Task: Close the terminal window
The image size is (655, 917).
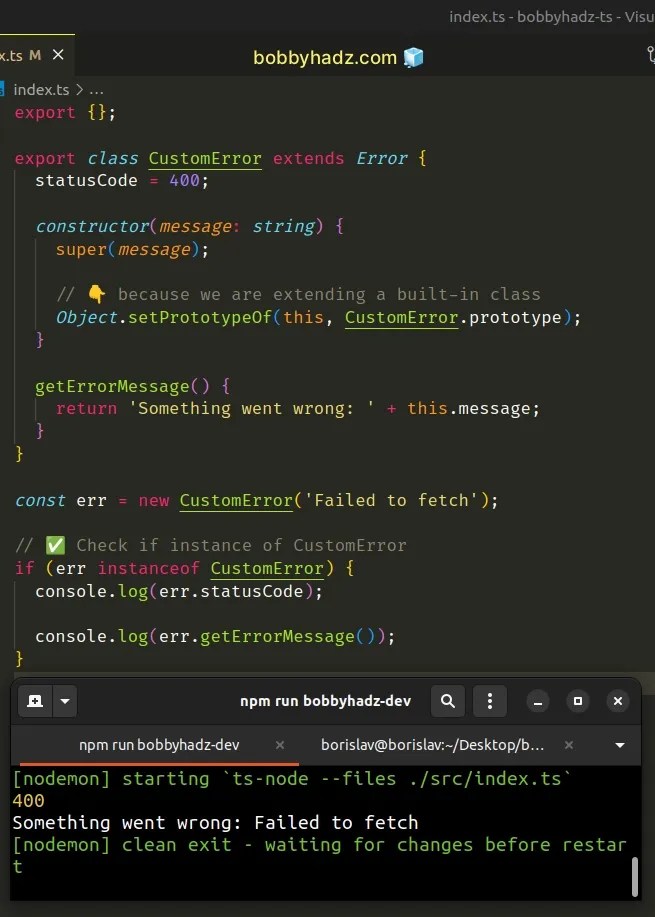Action: [618, 701]
